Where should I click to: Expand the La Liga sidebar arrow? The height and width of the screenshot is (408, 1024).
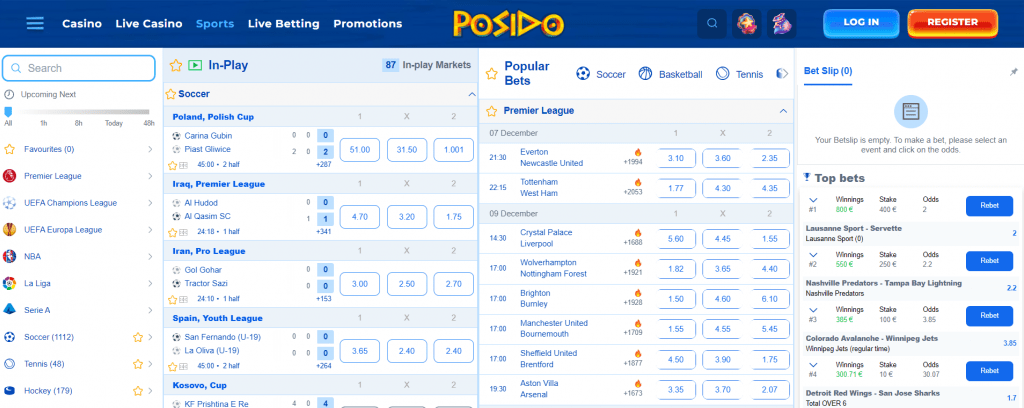pos(150,283)
